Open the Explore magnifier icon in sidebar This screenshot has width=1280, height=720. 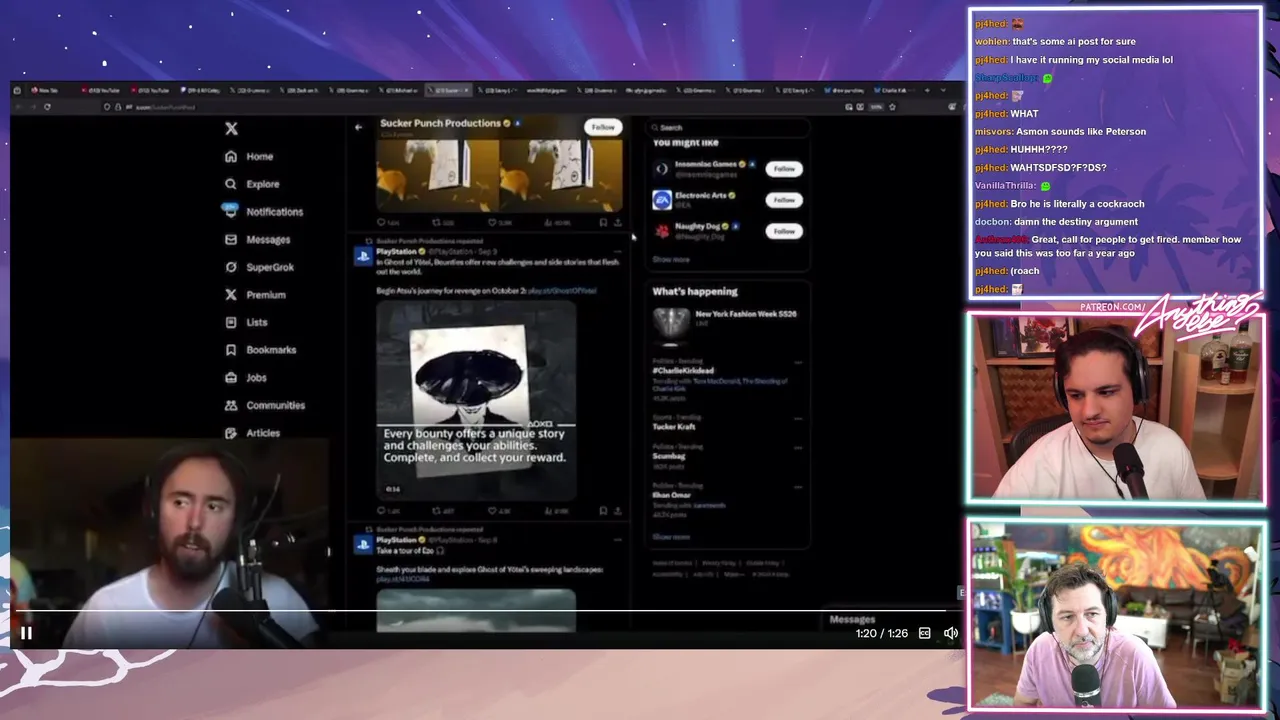(x=231, y=184)
